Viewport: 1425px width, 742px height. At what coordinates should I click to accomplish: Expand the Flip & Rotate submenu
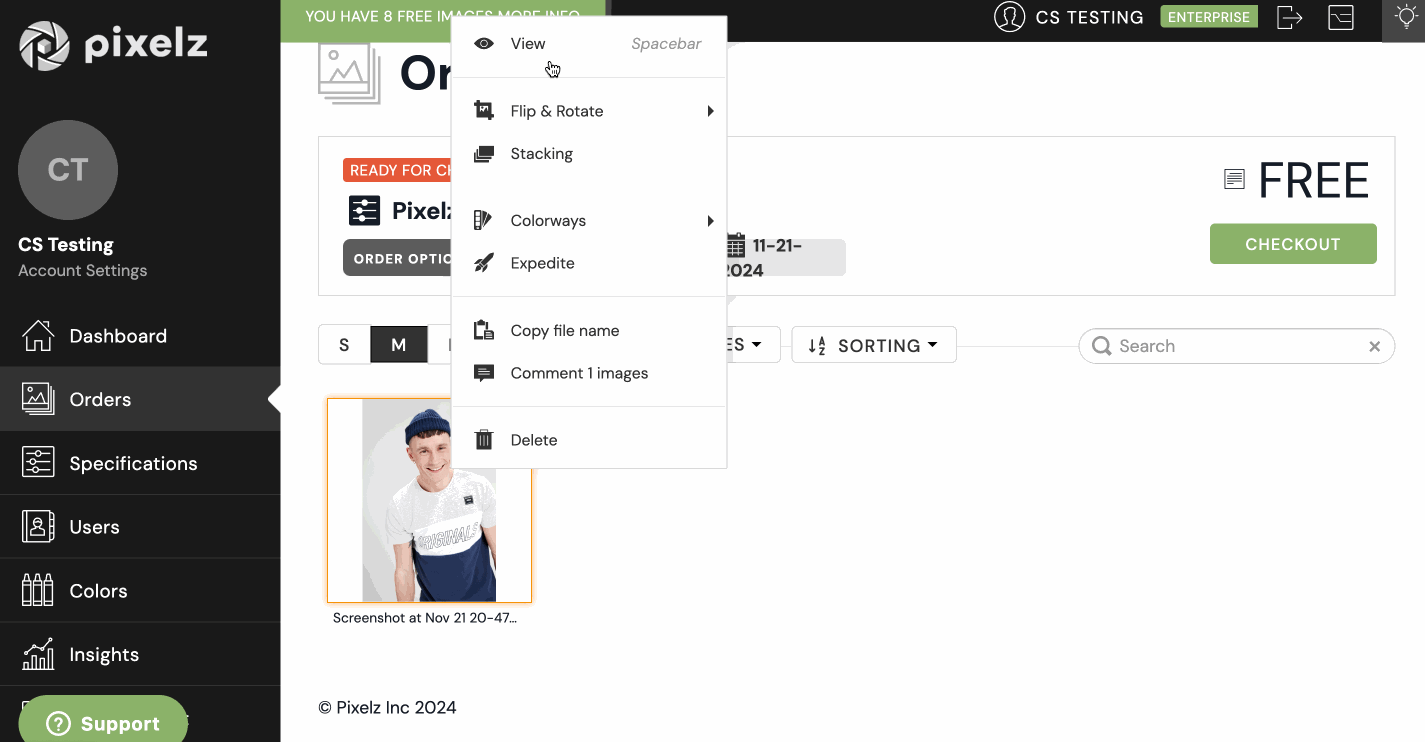(x=556, y=111)
